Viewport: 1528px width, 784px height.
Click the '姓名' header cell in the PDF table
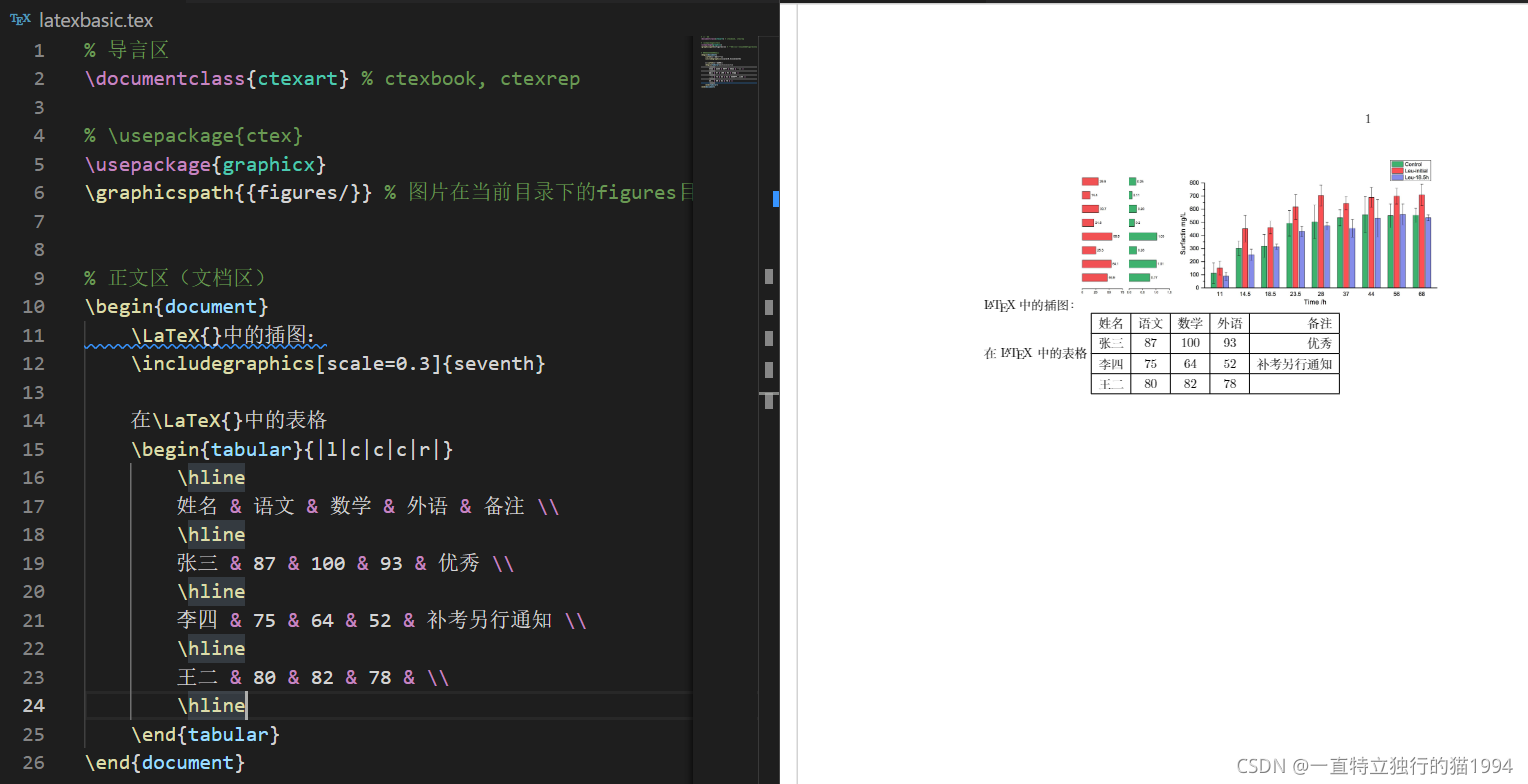click(x=1111, y=323)
